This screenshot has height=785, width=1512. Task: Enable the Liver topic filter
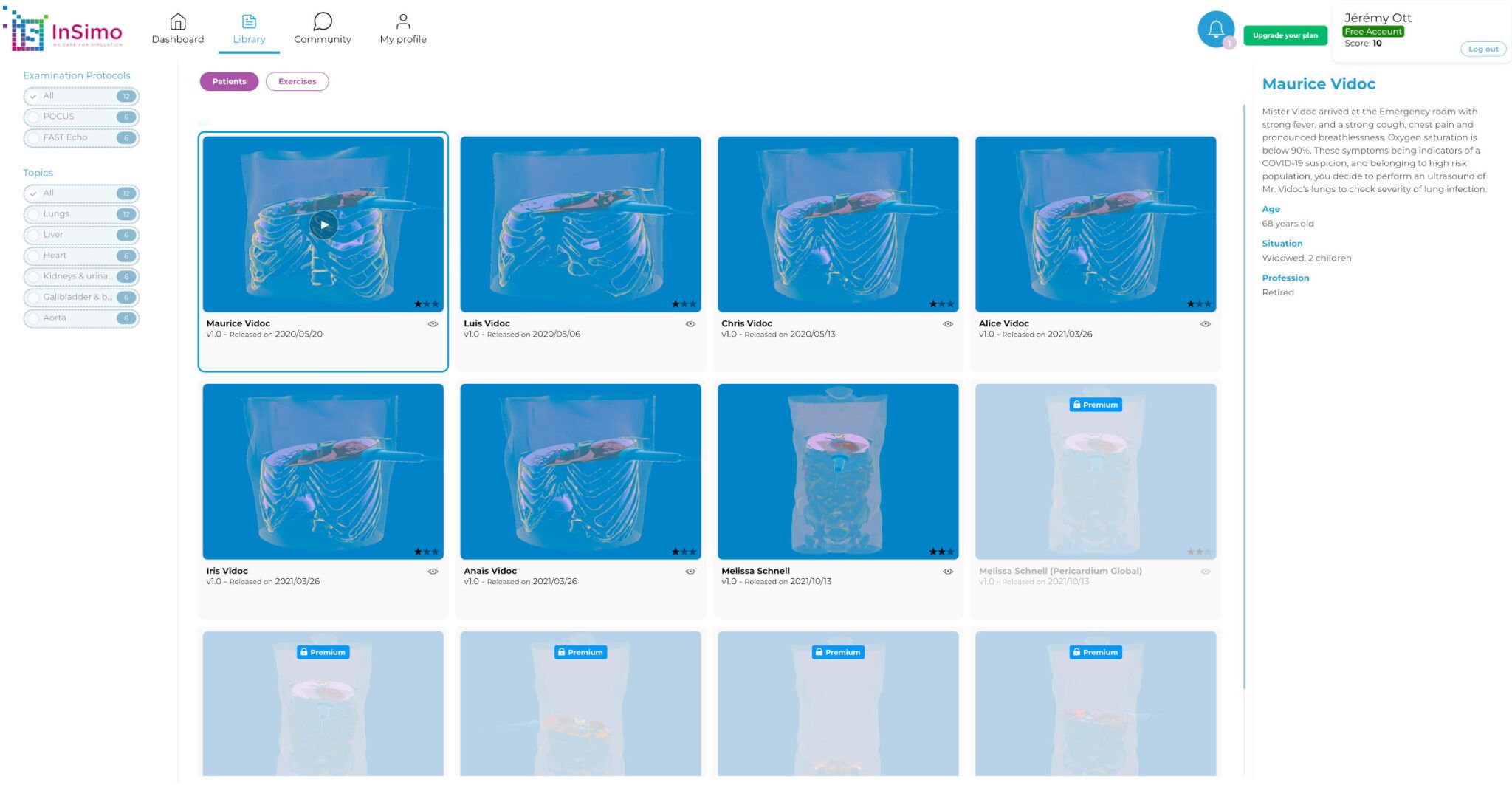click(33, 234)
